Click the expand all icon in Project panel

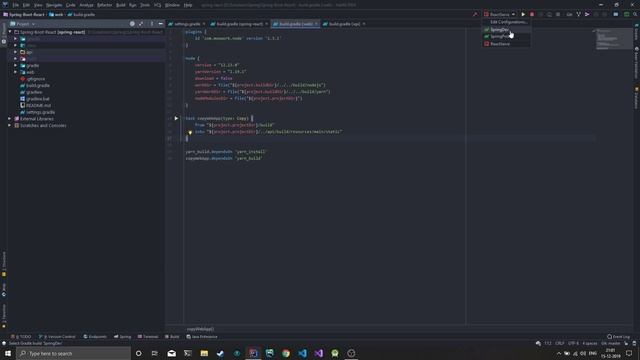[x=141, y=24]
